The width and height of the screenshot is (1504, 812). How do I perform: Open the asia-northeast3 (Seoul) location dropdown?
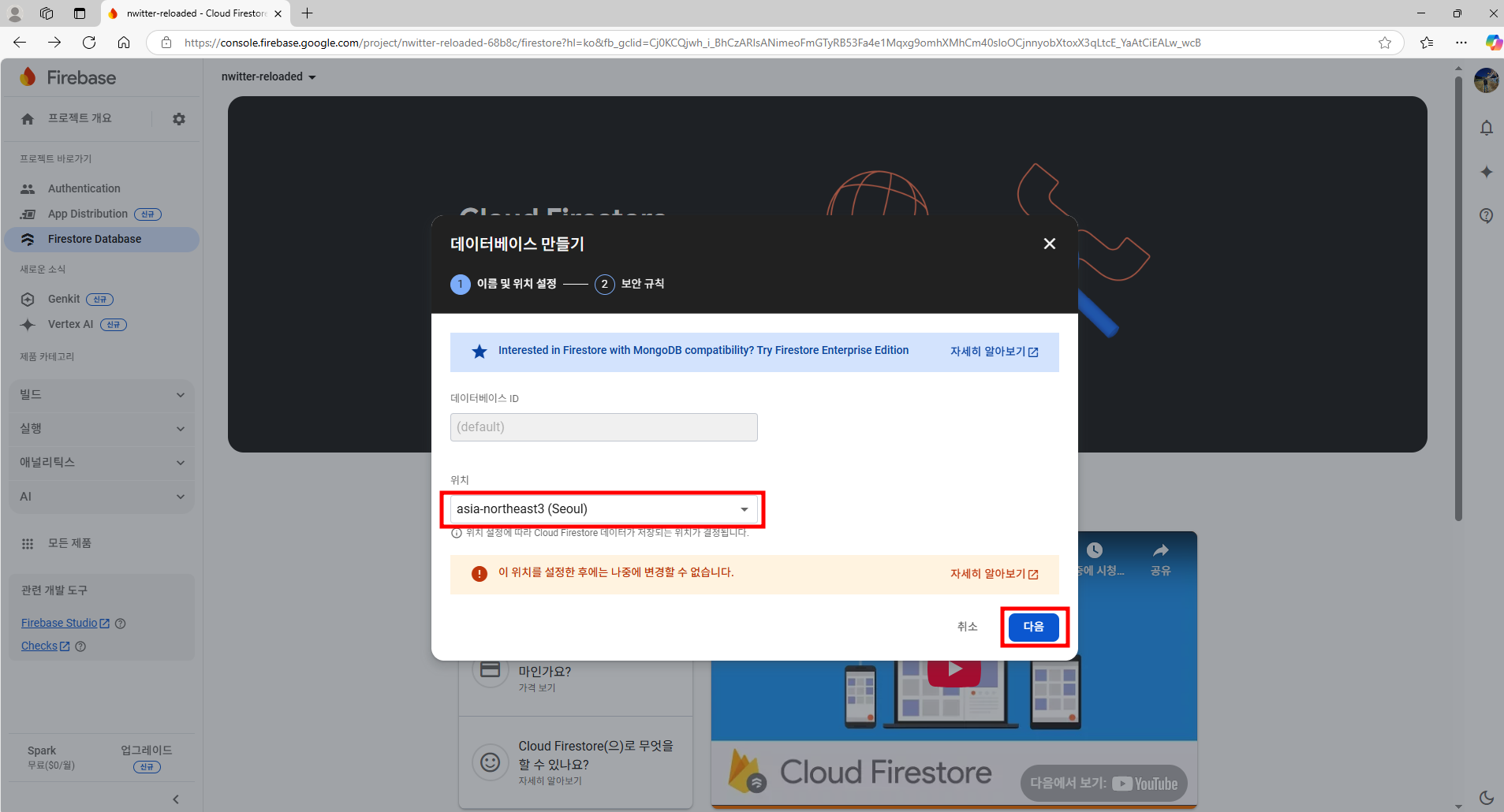coord(604,509)
